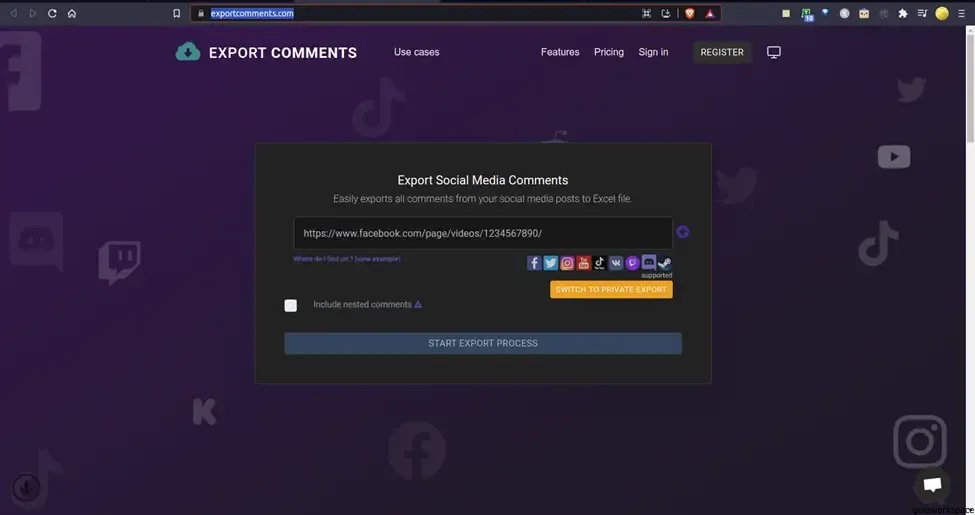Click Switch to Private Export button
This screenshot has width=975, height=515.
(611, 289)
